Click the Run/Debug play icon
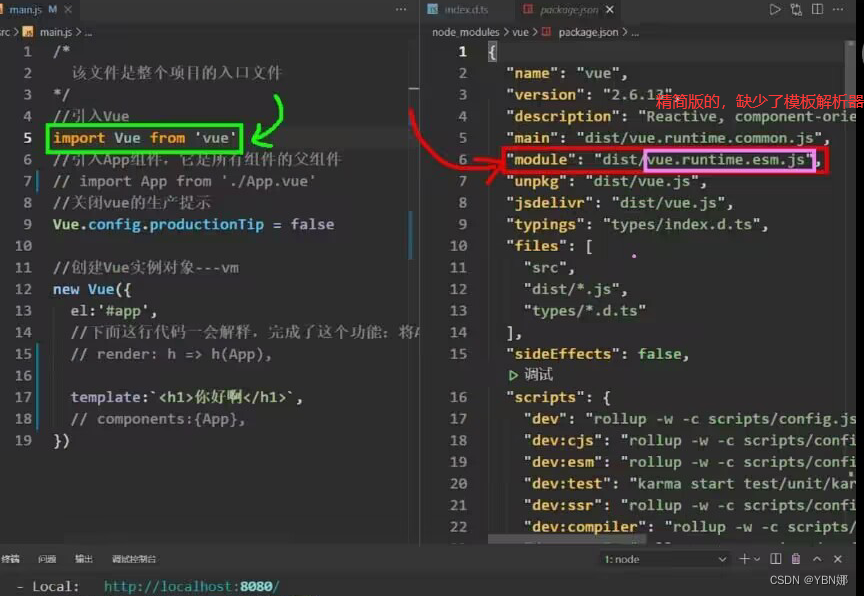Screen dimensions: 864x596 775,8
